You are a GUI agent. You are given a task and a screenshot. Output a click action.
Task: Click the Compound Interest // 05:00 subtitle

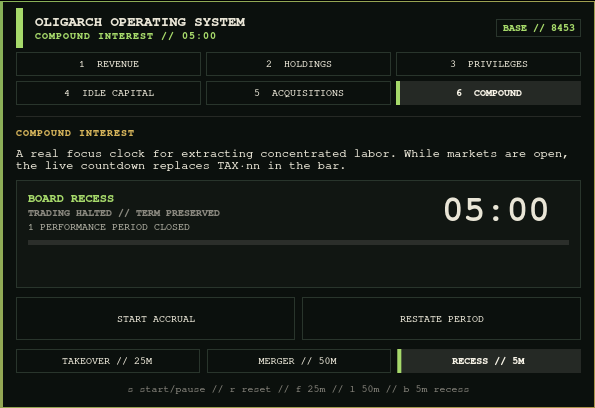(x=125, y=36)
